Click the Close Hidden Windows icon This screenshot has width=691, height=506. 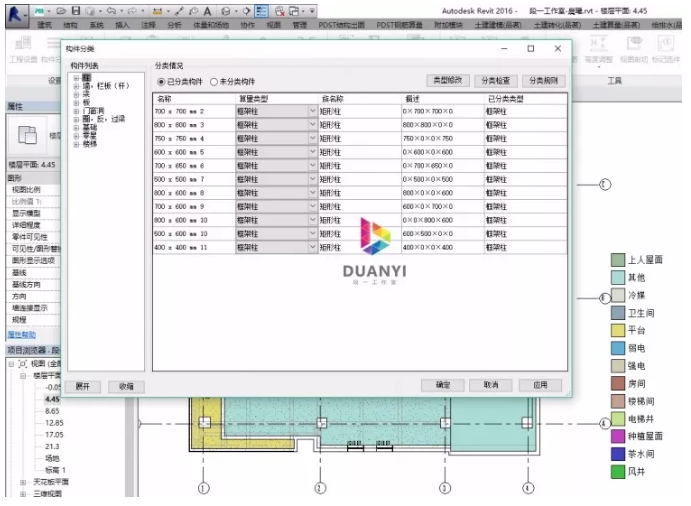pyautogui.click(x=279, y=11)
